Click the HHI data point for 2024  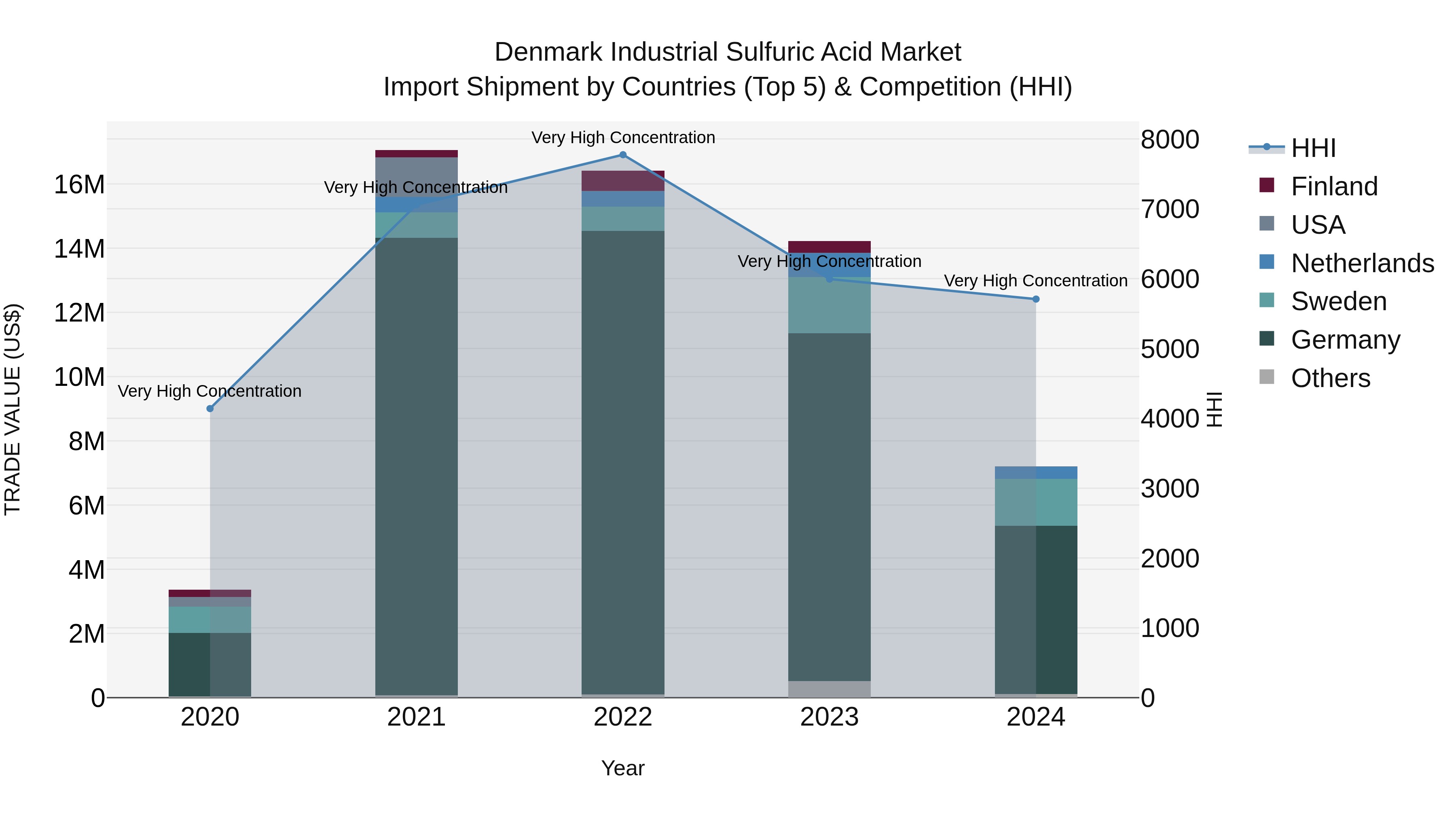click(1036, 299)
